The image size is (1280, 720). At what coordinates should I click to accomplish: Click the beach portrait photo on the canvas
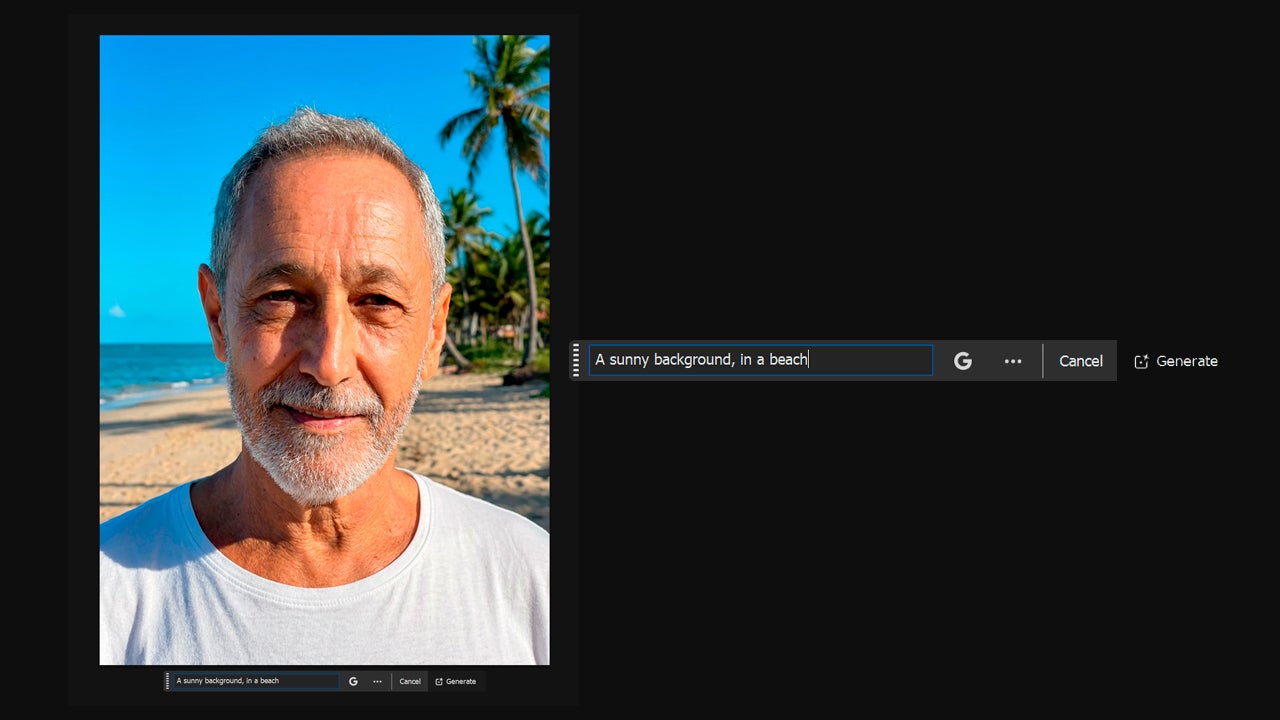coord(324,350)
